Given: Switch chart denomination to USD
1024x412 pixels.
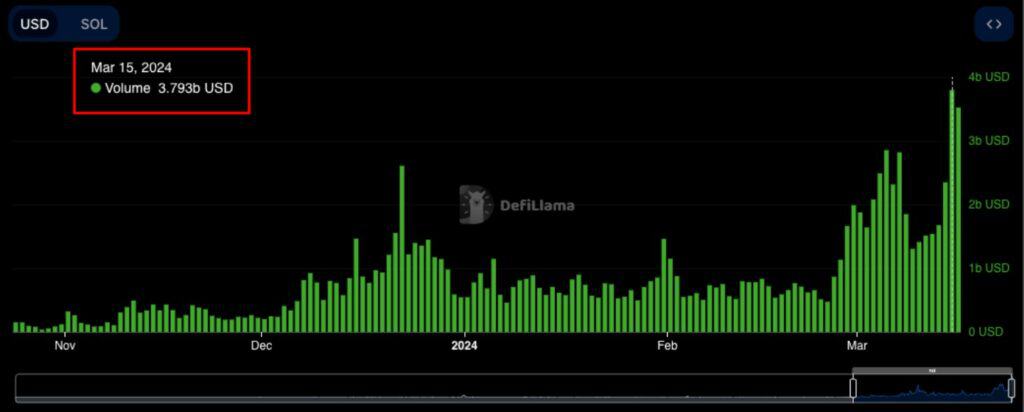Looking at the screenshot, I should coord(33,25).
